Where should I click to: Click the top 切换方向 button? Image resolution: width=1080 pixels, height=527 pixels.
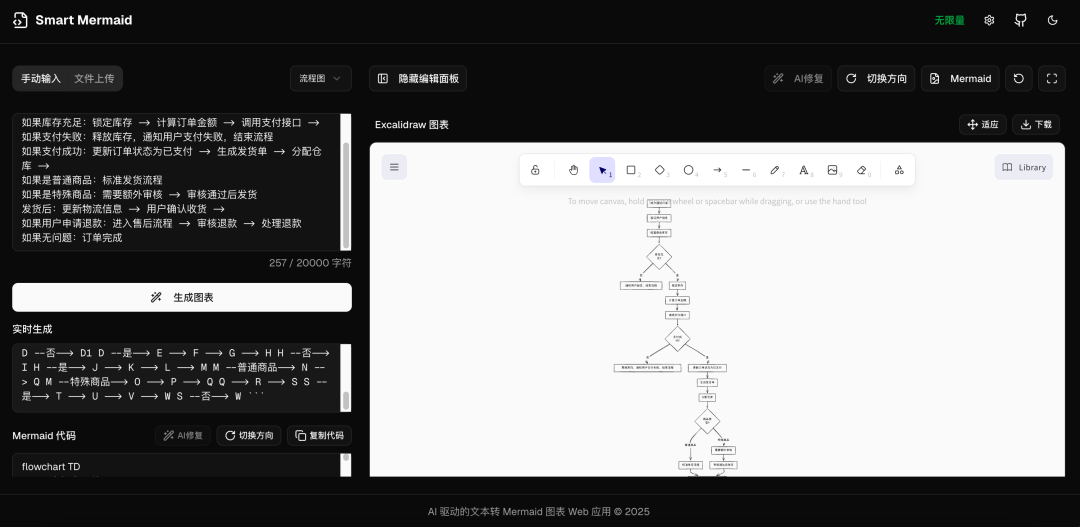click(x=876, y=79)
